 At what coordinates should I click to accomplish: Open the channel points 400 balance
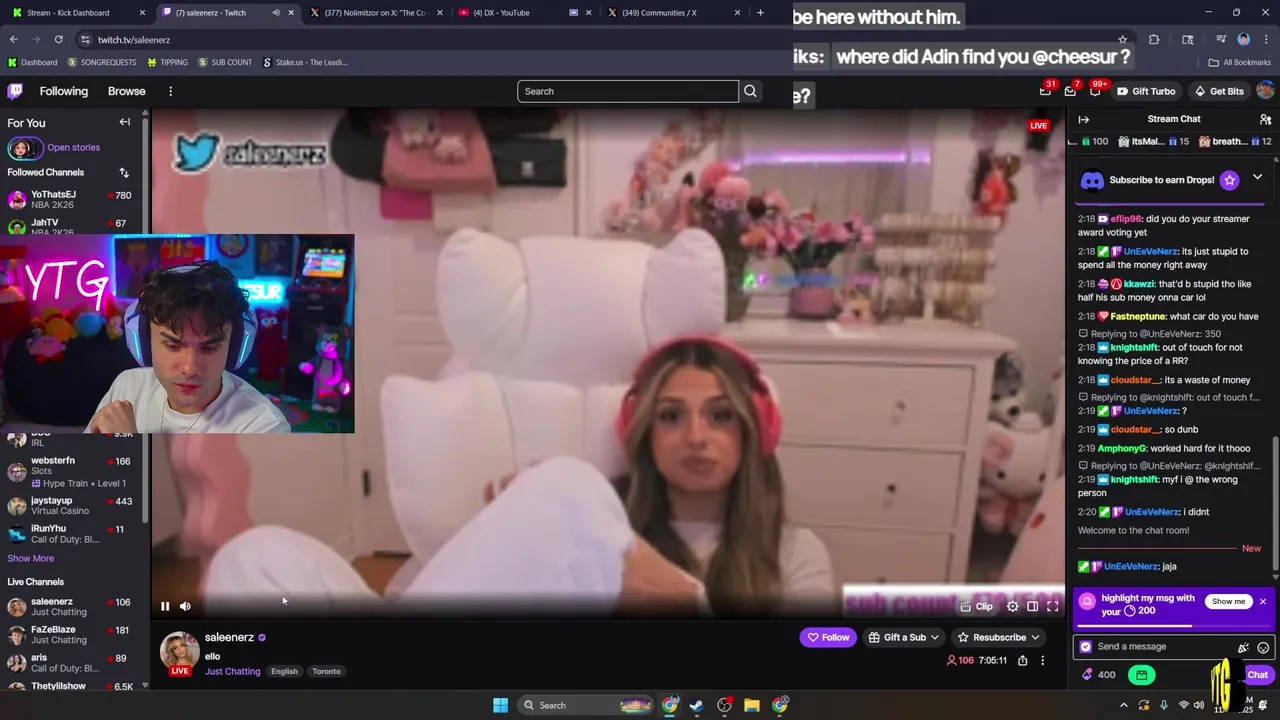(x=1098, y=675)
